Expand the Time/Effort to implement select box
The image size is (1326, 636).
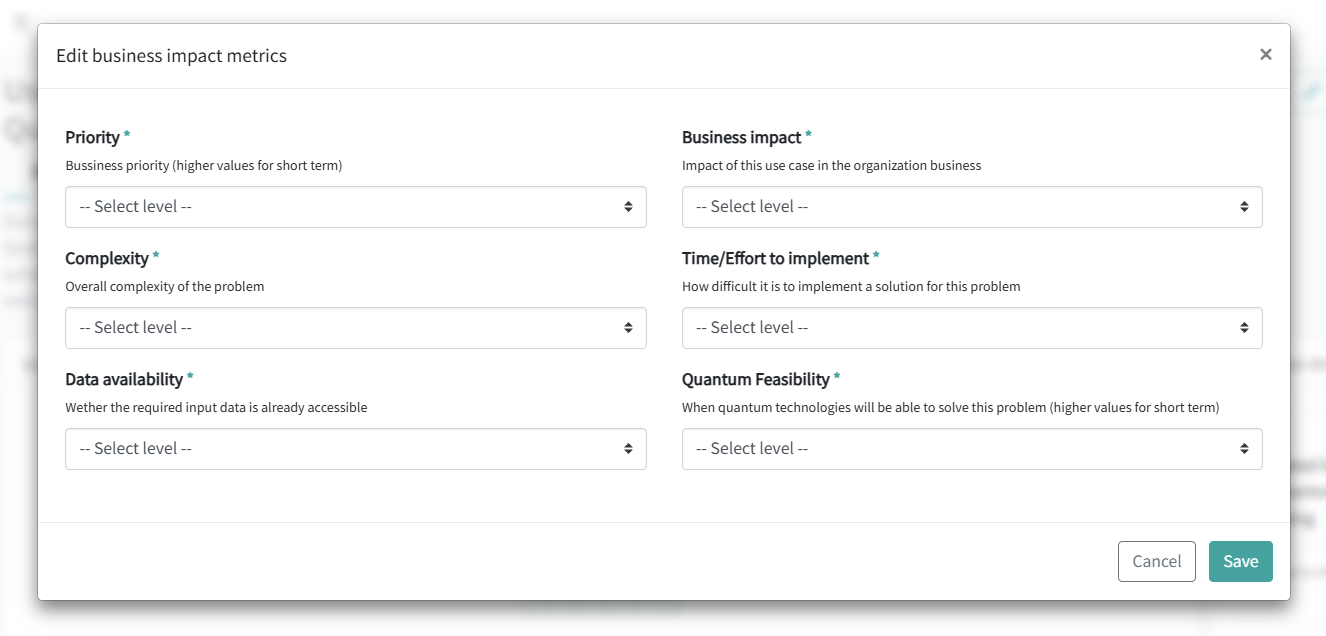click(x=971, y=328)
